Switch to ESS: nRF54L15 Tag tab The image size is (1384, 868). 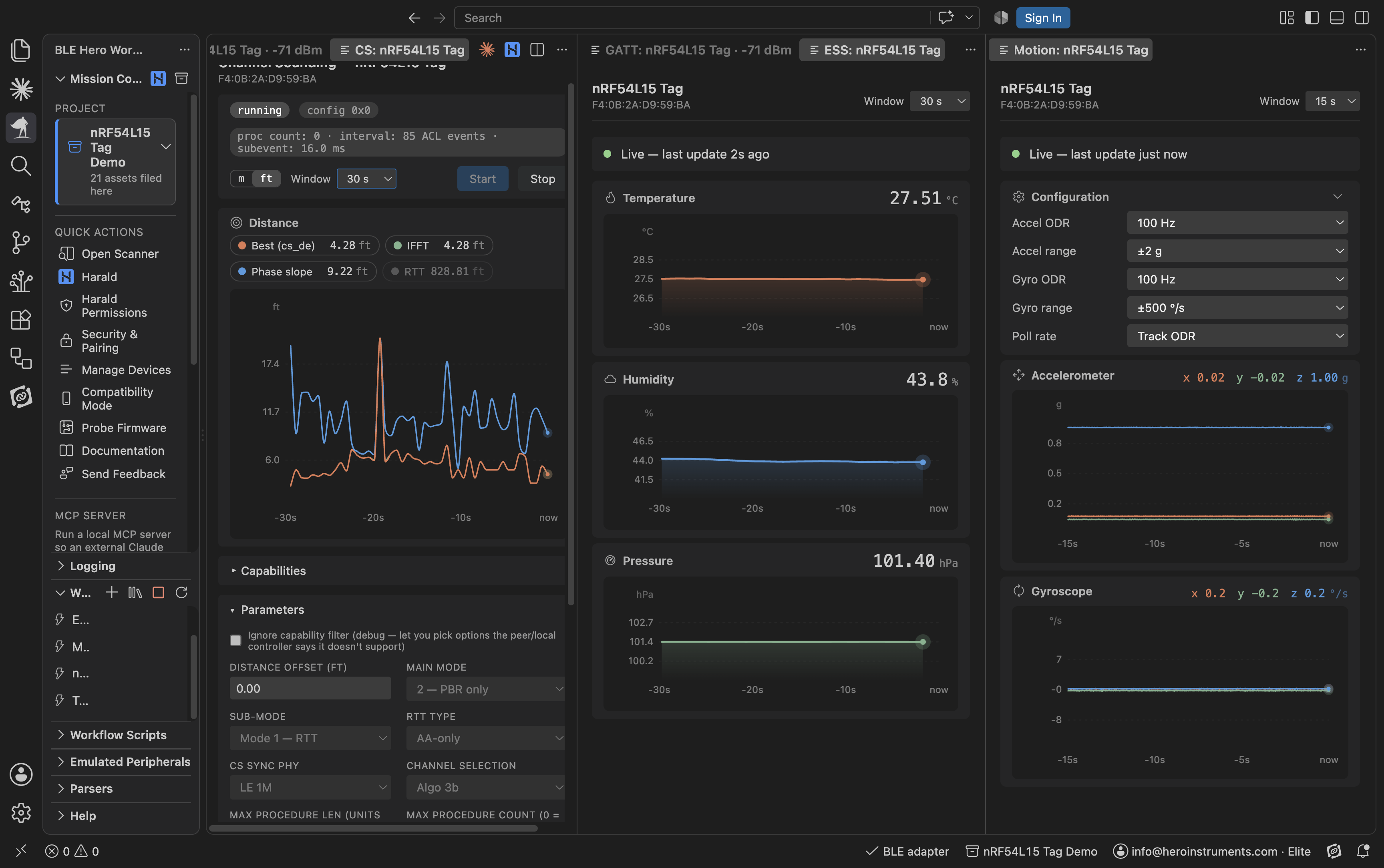[872, 50]
